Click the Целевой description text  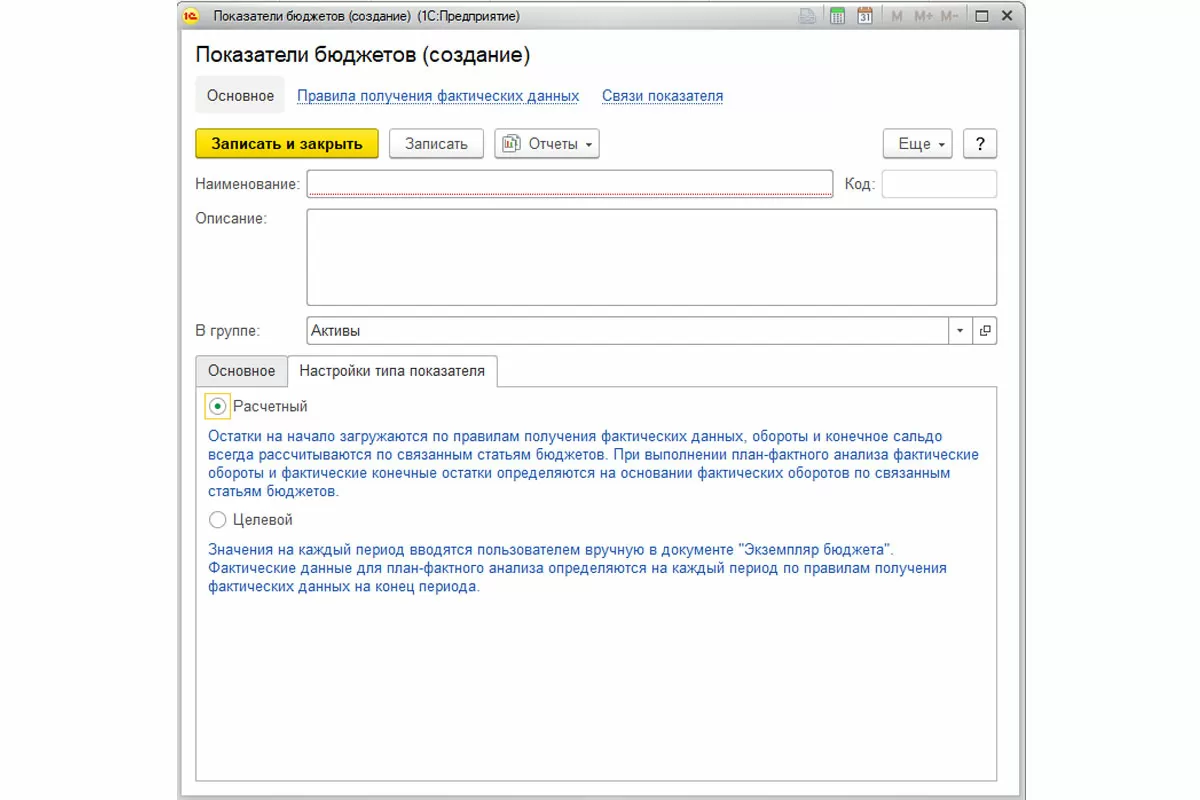577,568
